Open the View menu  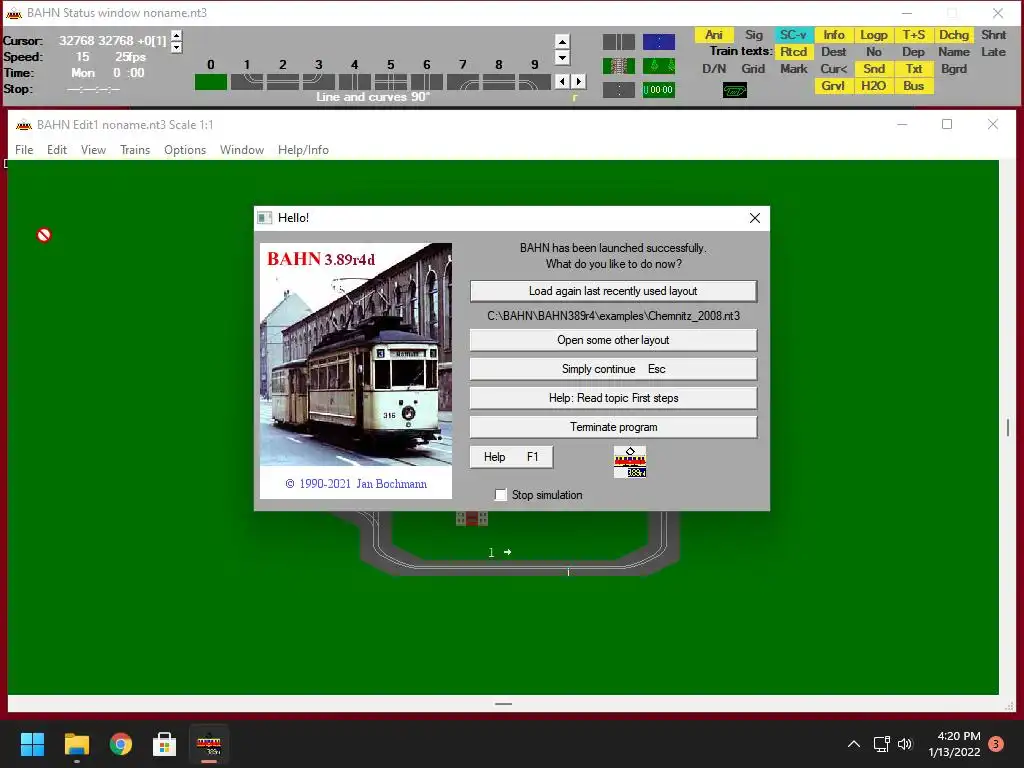click(93, 150)
